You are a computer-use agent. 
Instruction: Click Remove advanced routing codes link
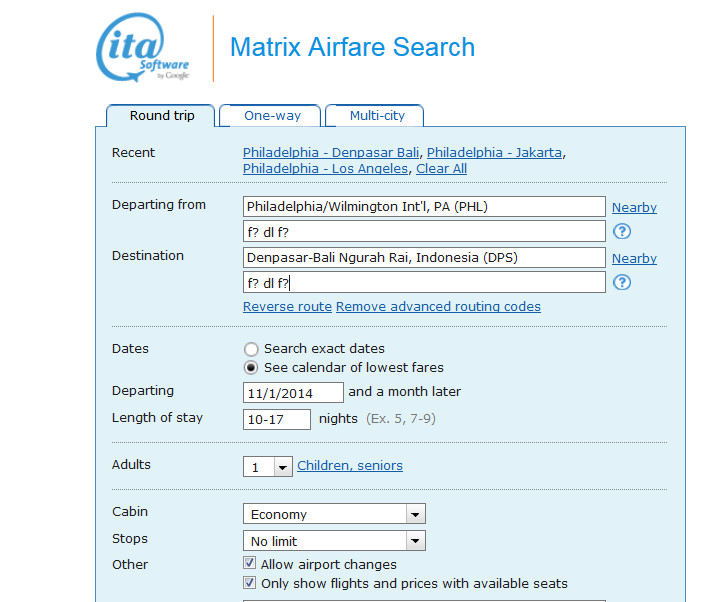tap(438, 306)
